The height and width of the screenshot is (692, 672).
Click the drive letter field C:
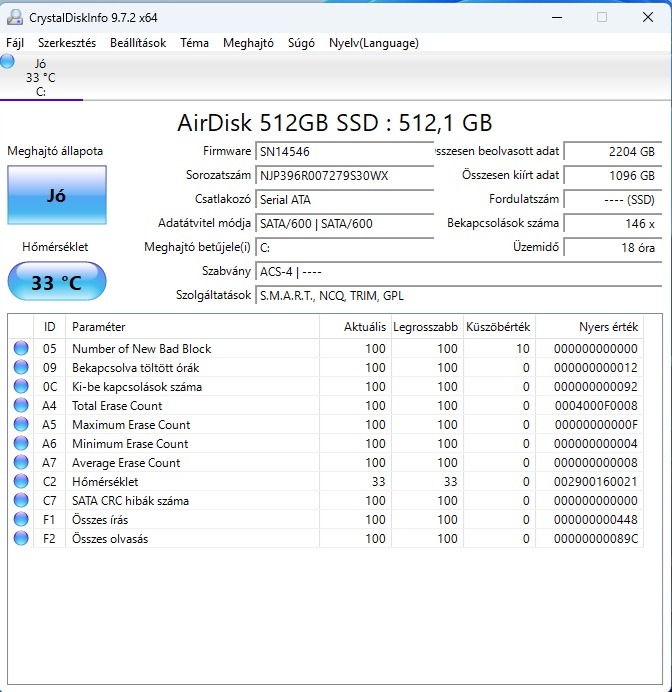(x=345, y=248)
